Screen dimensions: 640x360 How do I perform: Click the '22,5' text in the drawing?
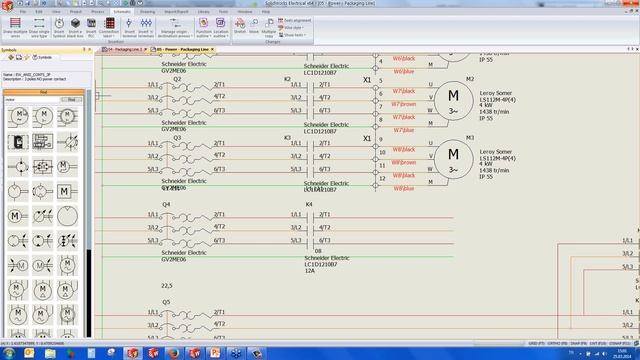point(167,286)
